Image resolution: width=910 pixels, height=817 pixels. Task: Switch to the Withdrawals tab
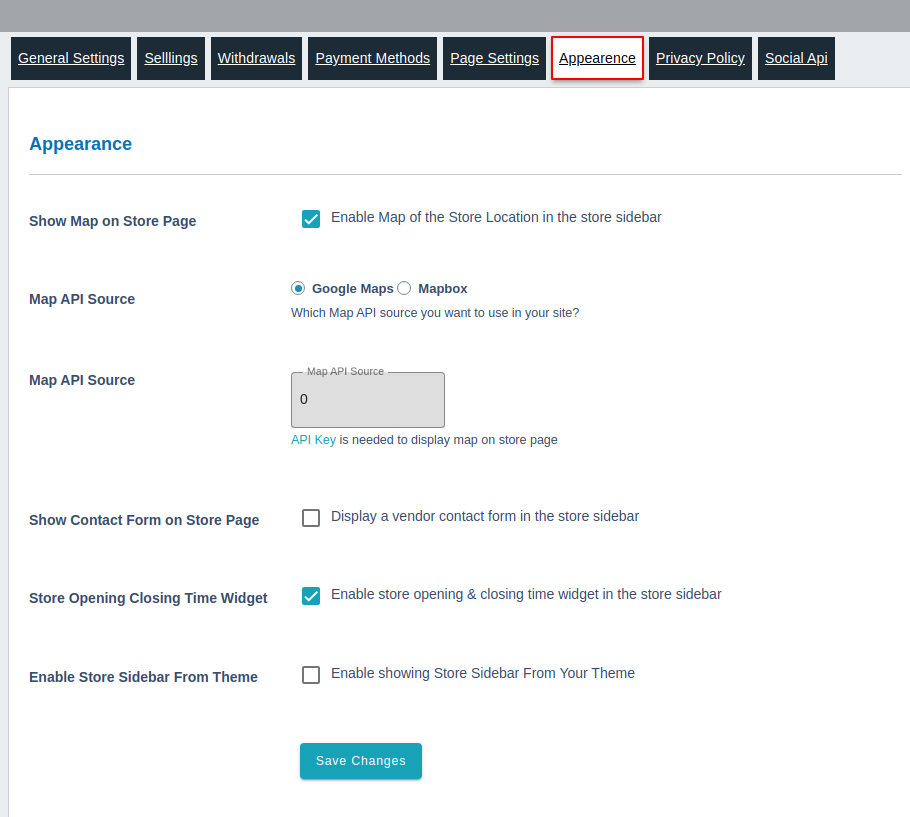(x=256, y=58)
